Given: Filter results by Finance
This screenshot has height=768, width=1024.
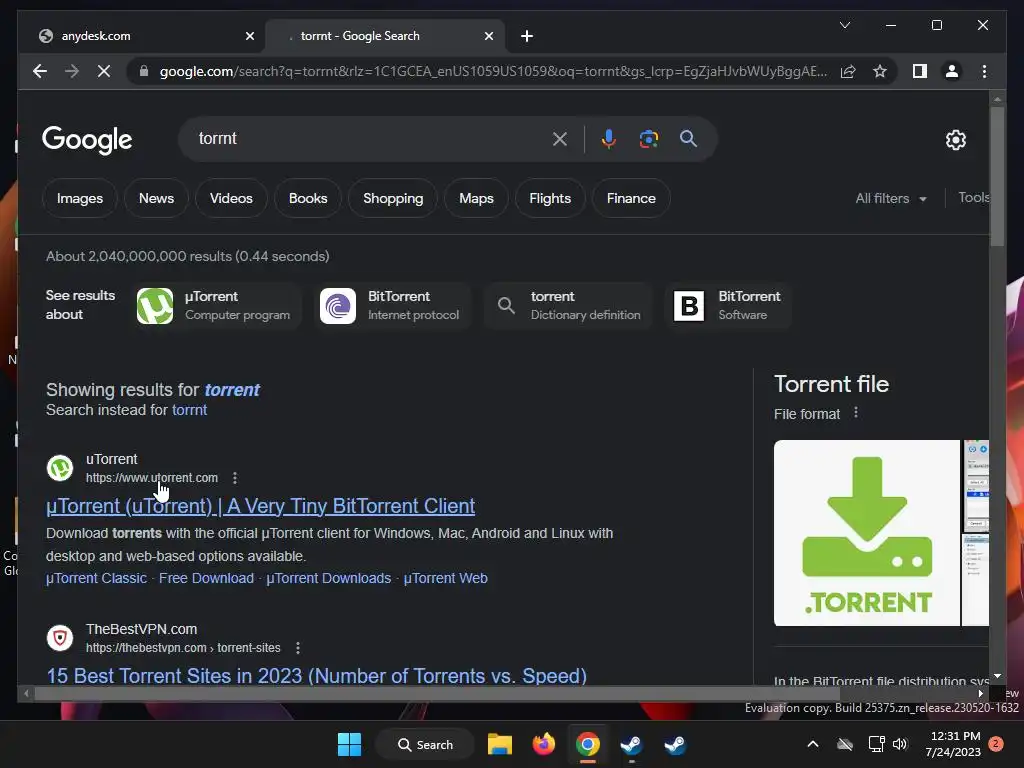Looking at the screenshot, I should (x=631, y=198).
